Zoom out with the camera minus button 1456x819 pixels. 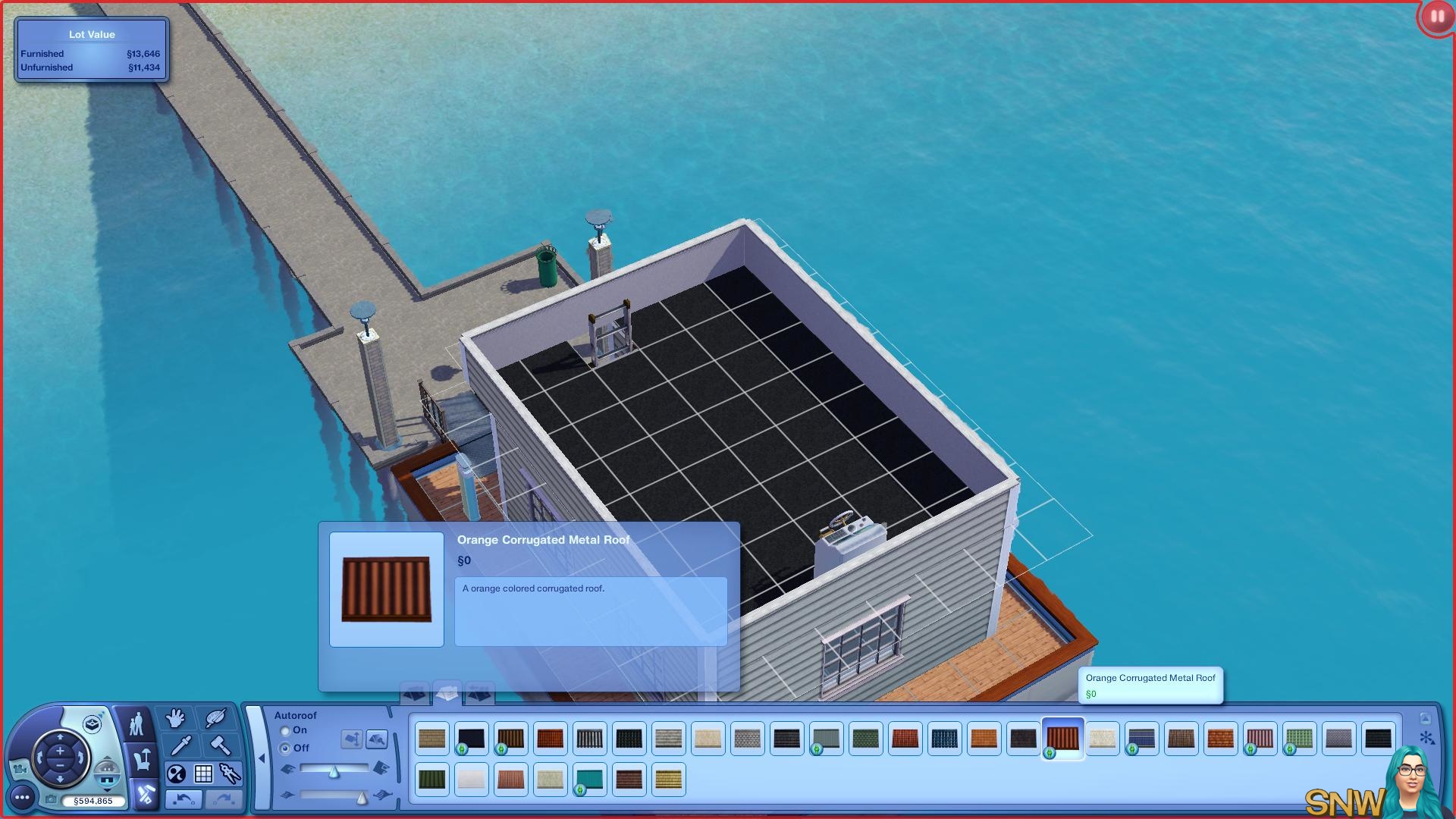60,764
